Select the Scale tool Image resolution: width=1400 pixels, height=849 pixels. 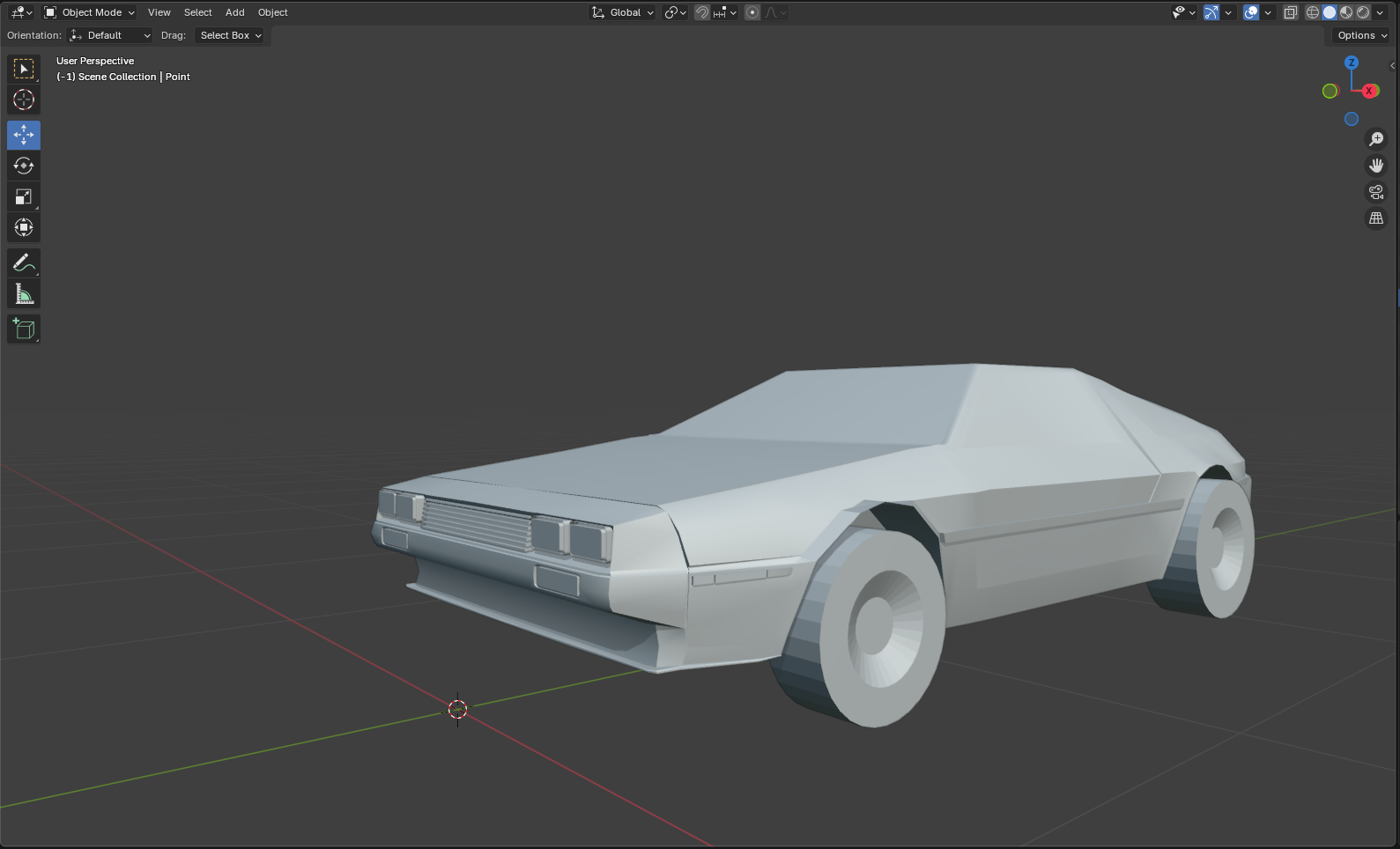[x=24, y=196]
